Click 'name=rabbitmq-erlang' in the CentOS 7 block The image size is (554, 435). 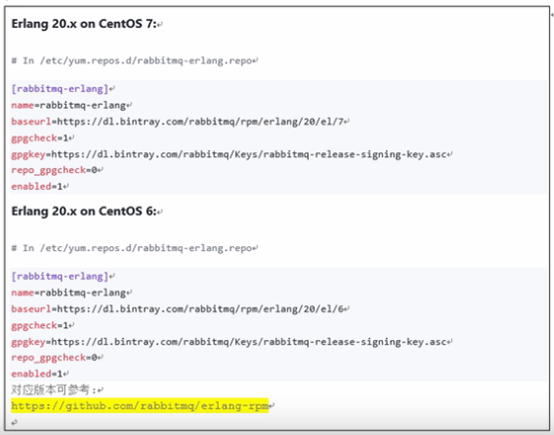(x=69, y=105)
